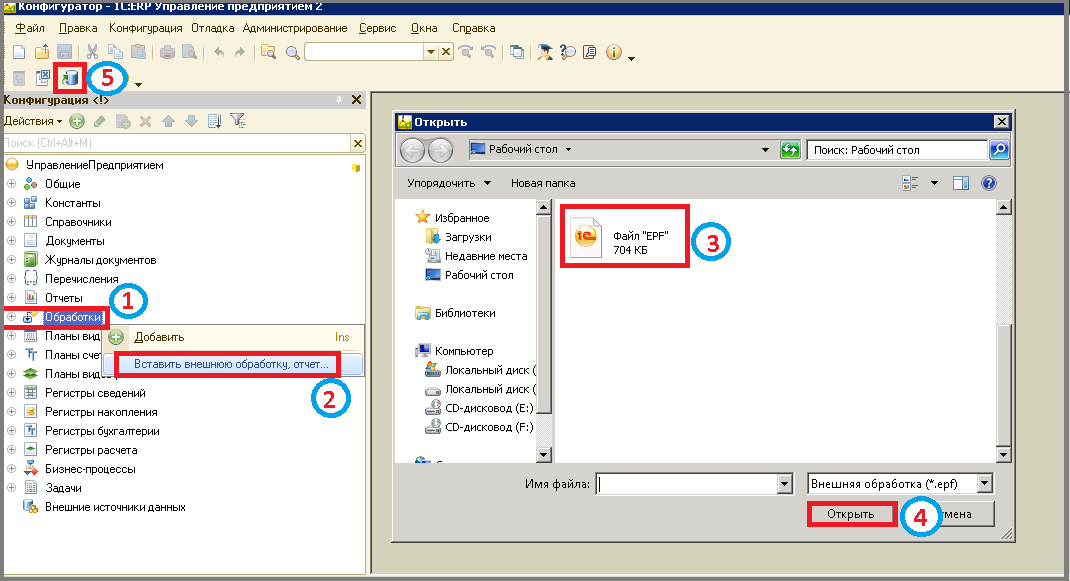Viewport: 1070px width, 581px height.
Task: Open the Syntax Assistant icon
Action: point(545,52)
